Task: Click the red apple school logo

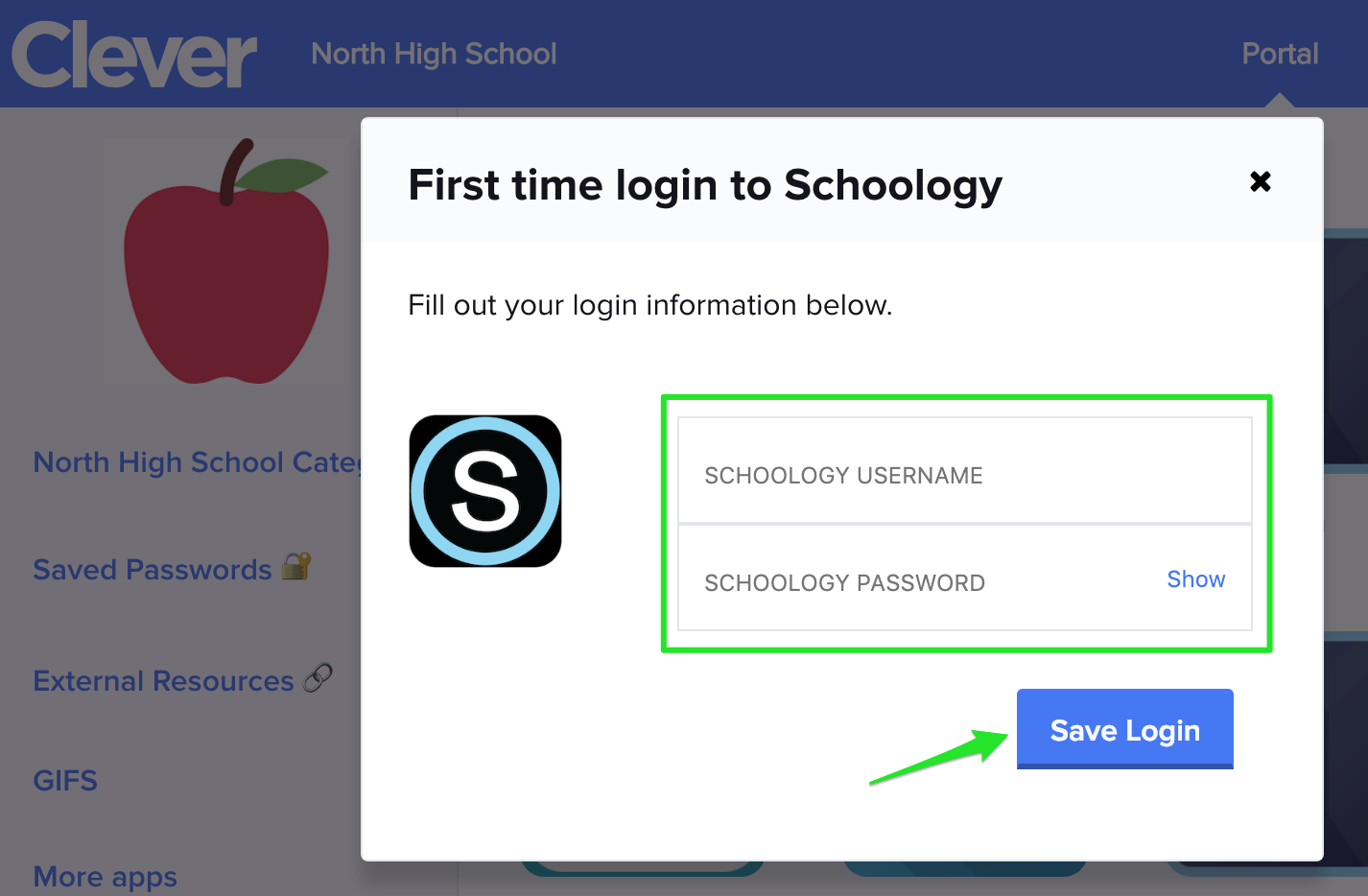Action: tap(227, 264)
